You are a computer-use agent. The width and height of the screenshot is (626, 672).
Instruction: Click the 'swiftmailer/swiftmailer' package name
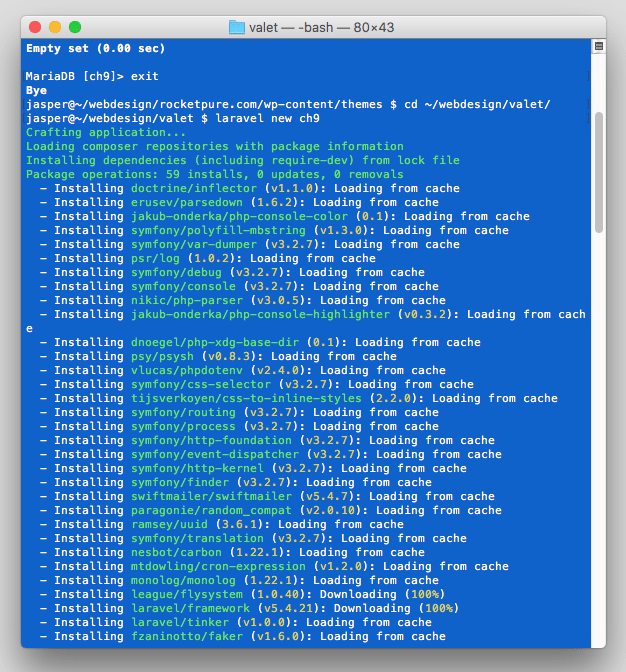click(211, 496)
